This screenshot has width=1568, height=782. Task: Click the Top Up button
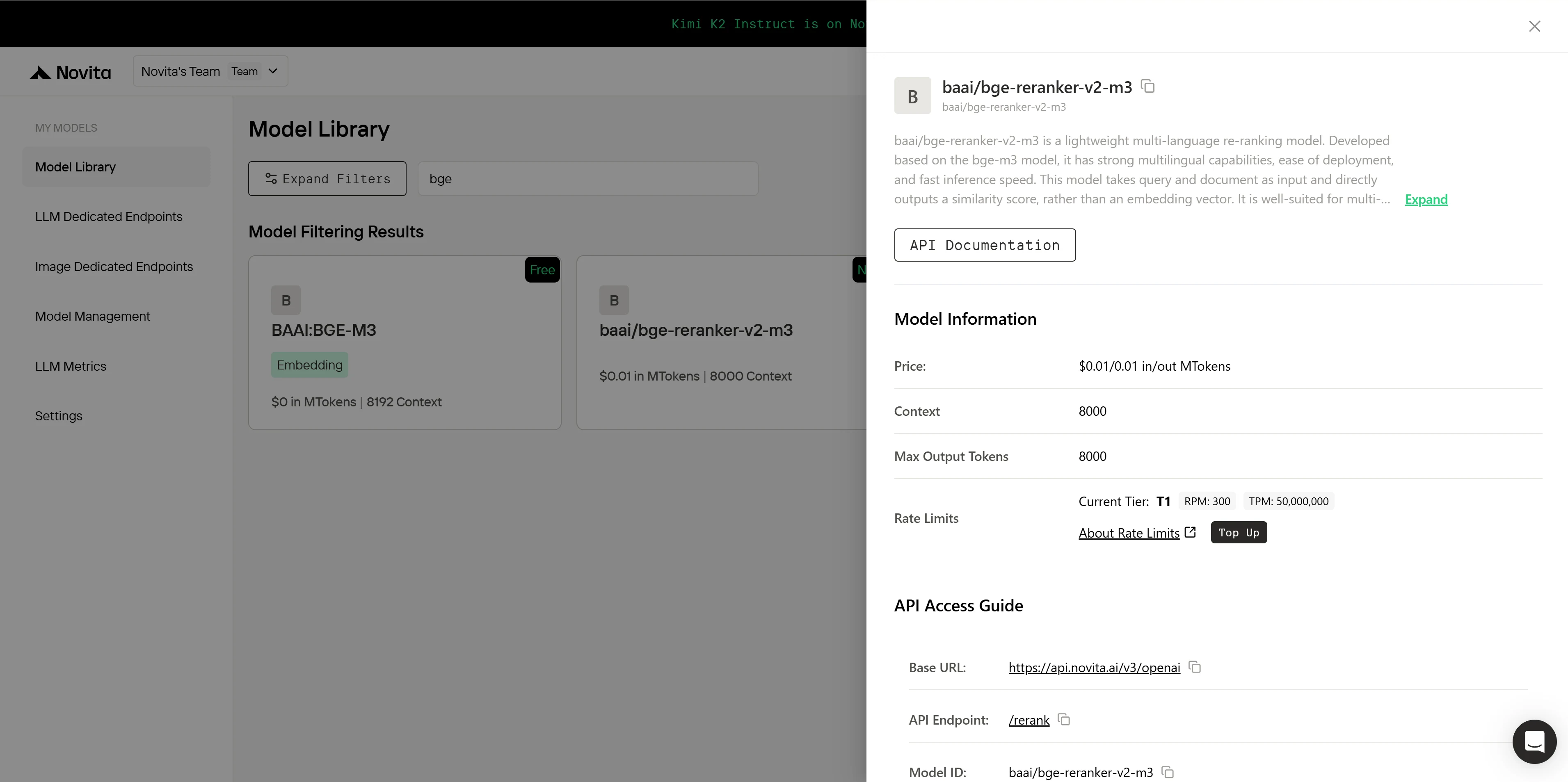pos(1239,533)
